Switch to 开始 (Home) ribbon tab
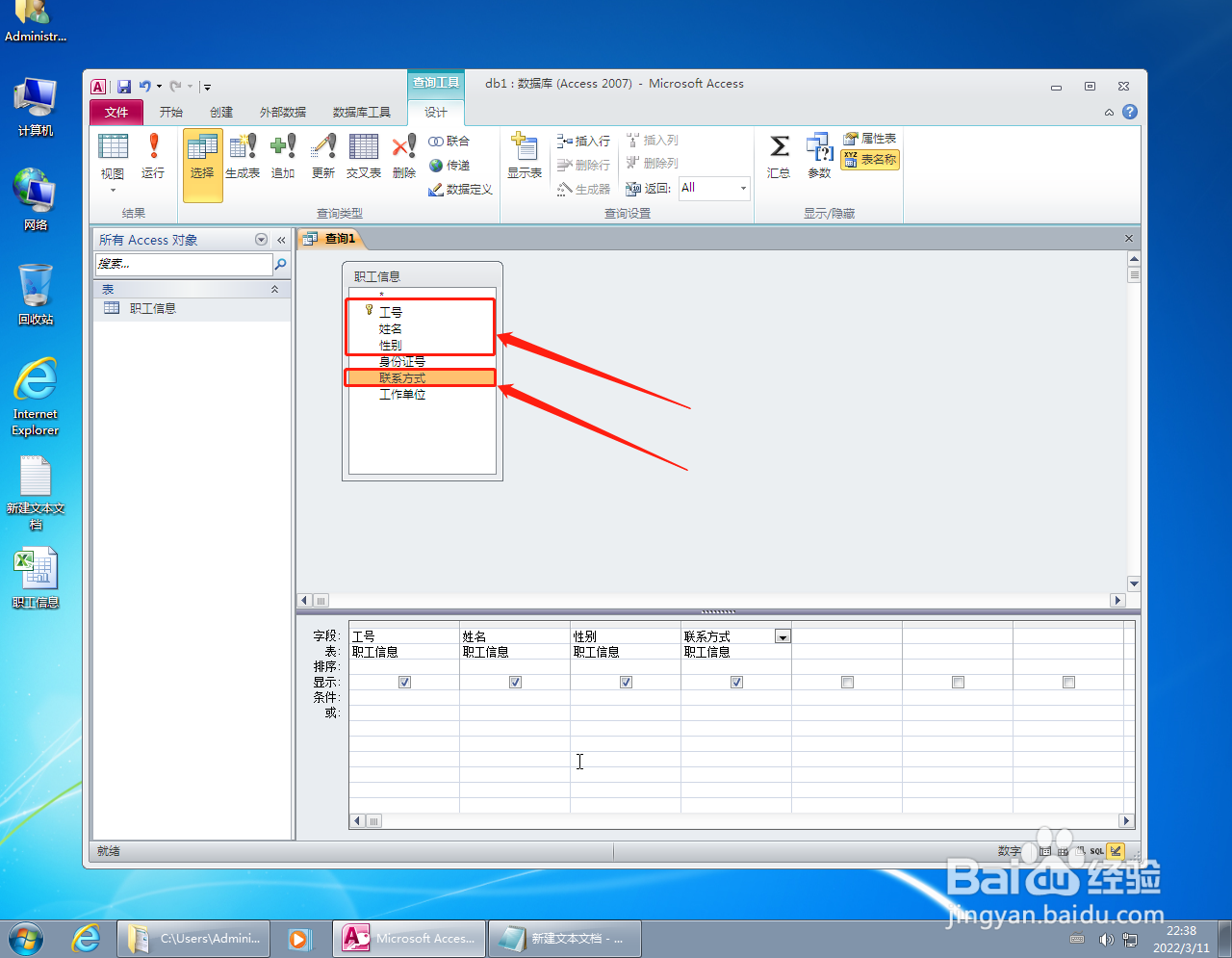Image resolution: width=1232 pixels, height=958 pixels. 171,112
